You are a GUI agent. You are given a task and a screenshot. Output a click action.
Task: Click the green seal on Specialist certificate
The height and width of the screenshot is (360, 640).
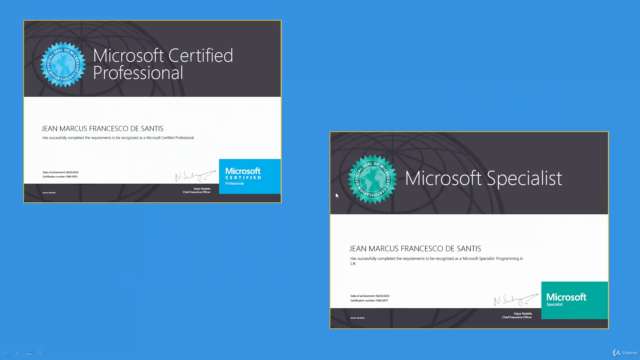[x=372, y=179]
